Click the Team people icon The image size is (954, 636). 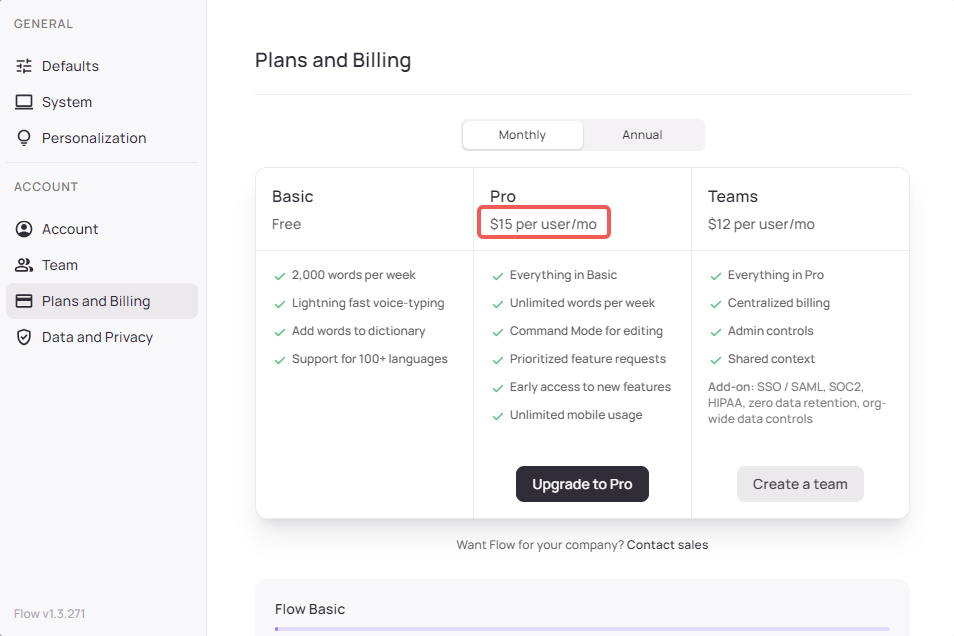(24, 265)
